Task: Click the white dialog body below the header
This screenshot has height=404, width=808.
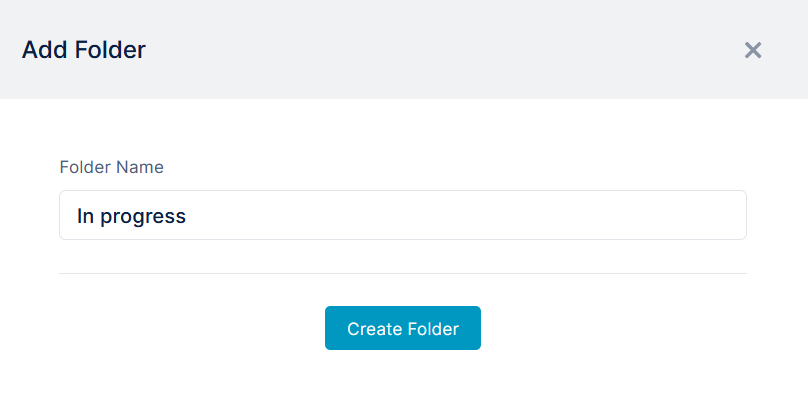Action: 402,129
